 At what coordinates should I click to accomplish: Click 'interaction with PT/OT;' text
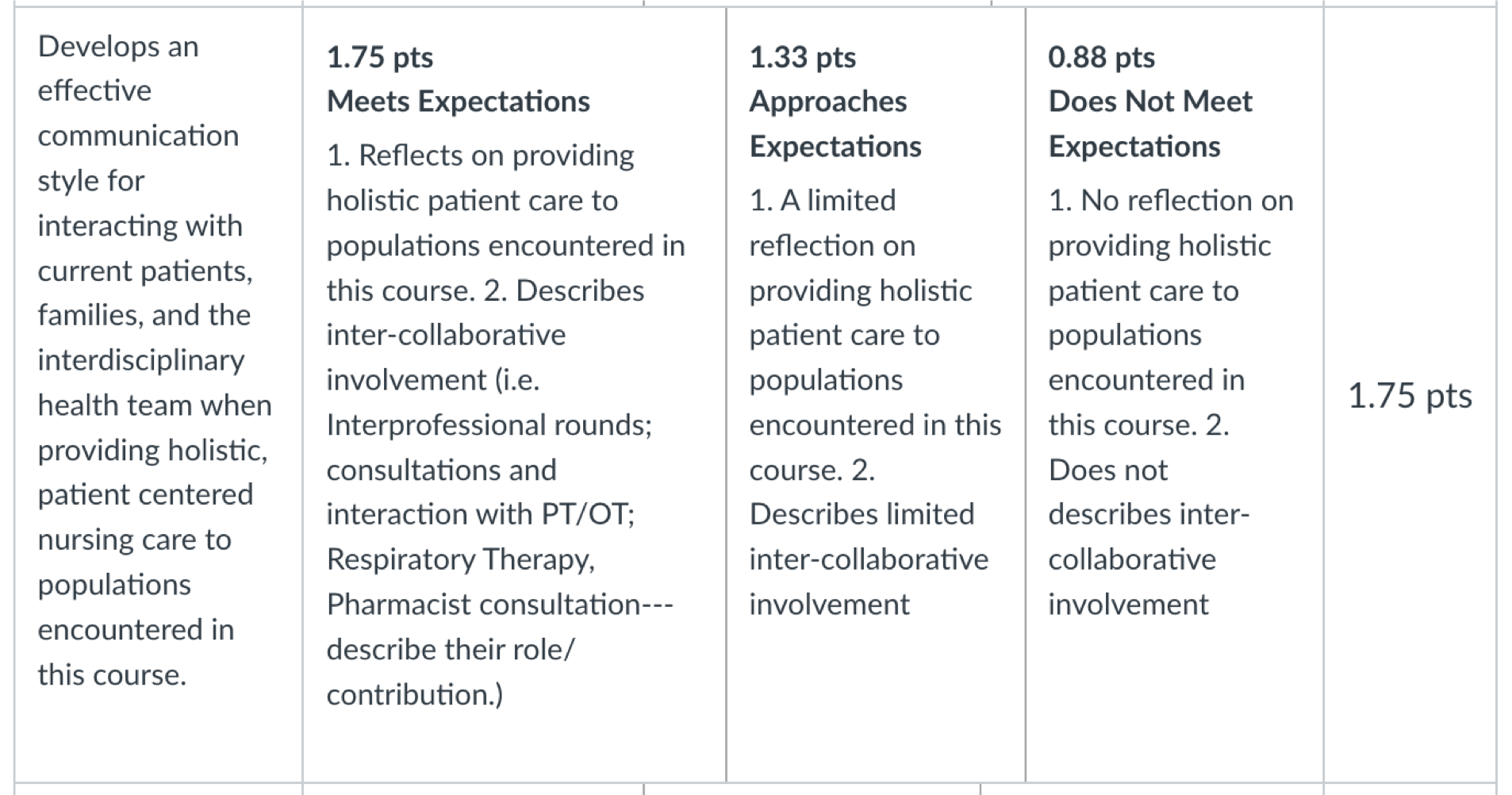point(481,514)
